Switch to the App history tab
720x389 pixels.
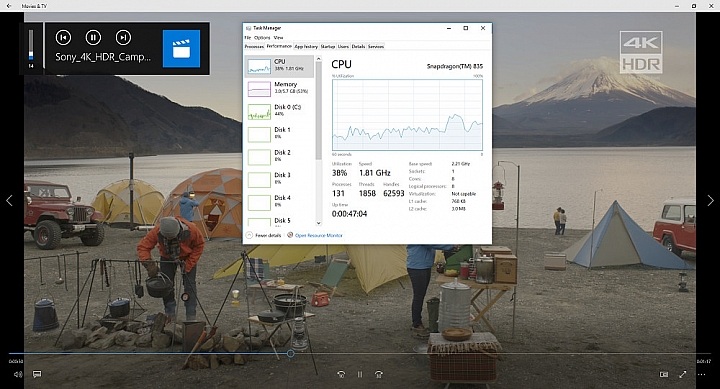306,46
